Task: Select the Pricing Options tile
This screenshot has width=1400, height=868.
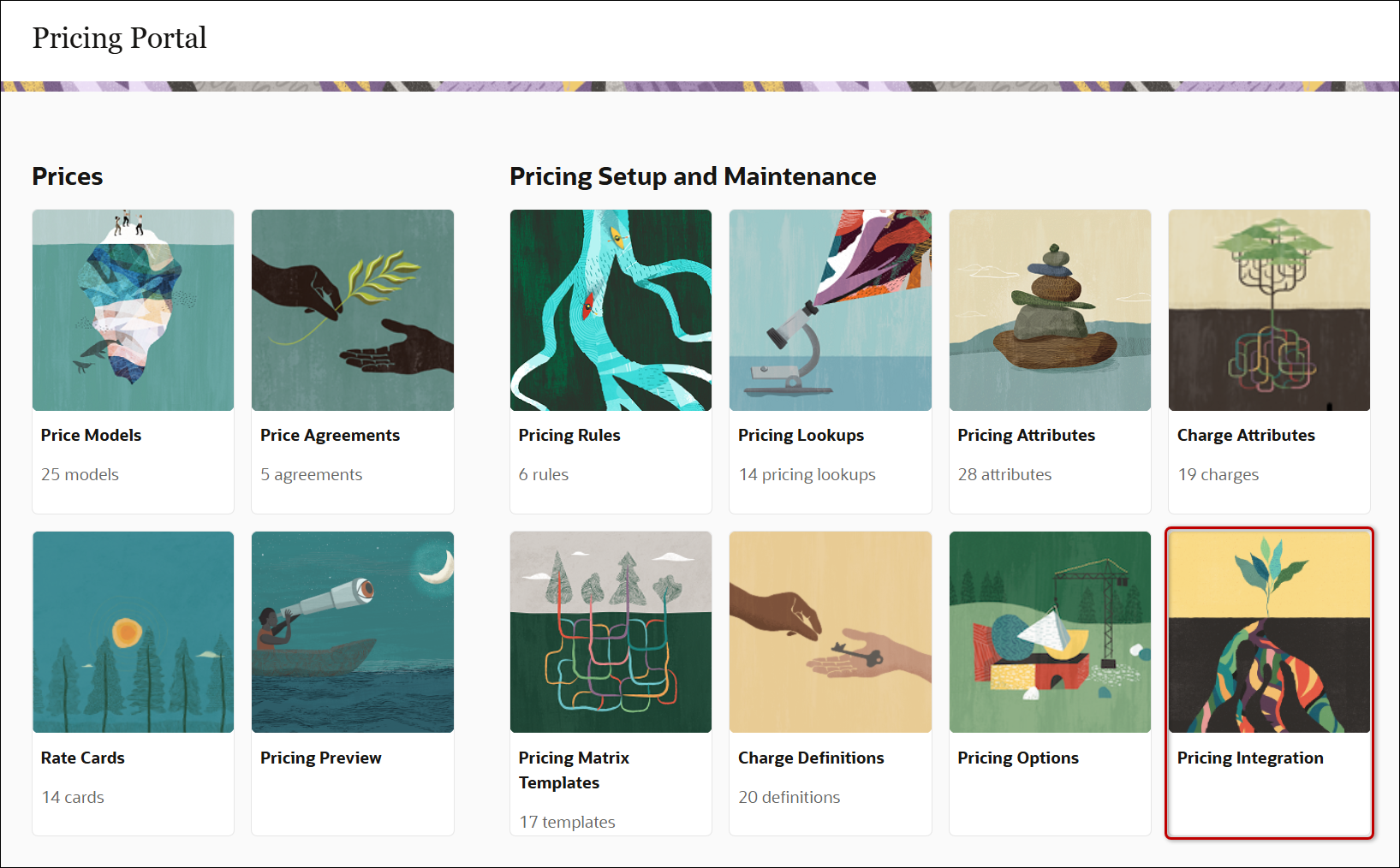Action: (1050, 632)
